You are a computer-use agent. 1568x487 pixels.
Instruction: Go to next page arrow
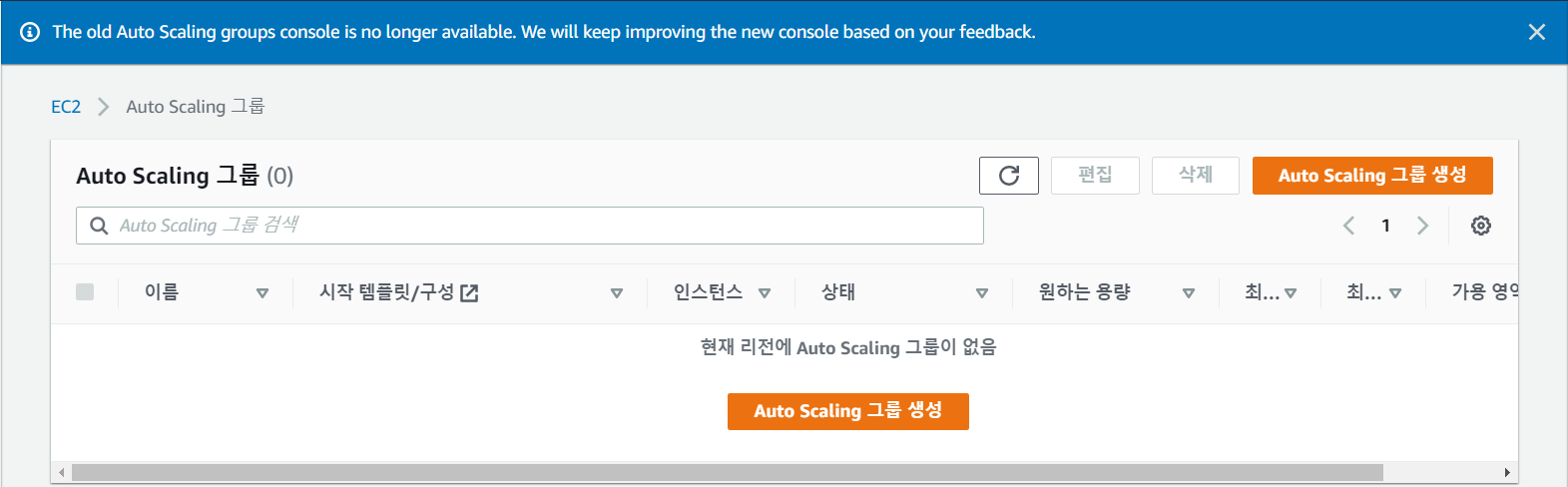coord(1423,226)
